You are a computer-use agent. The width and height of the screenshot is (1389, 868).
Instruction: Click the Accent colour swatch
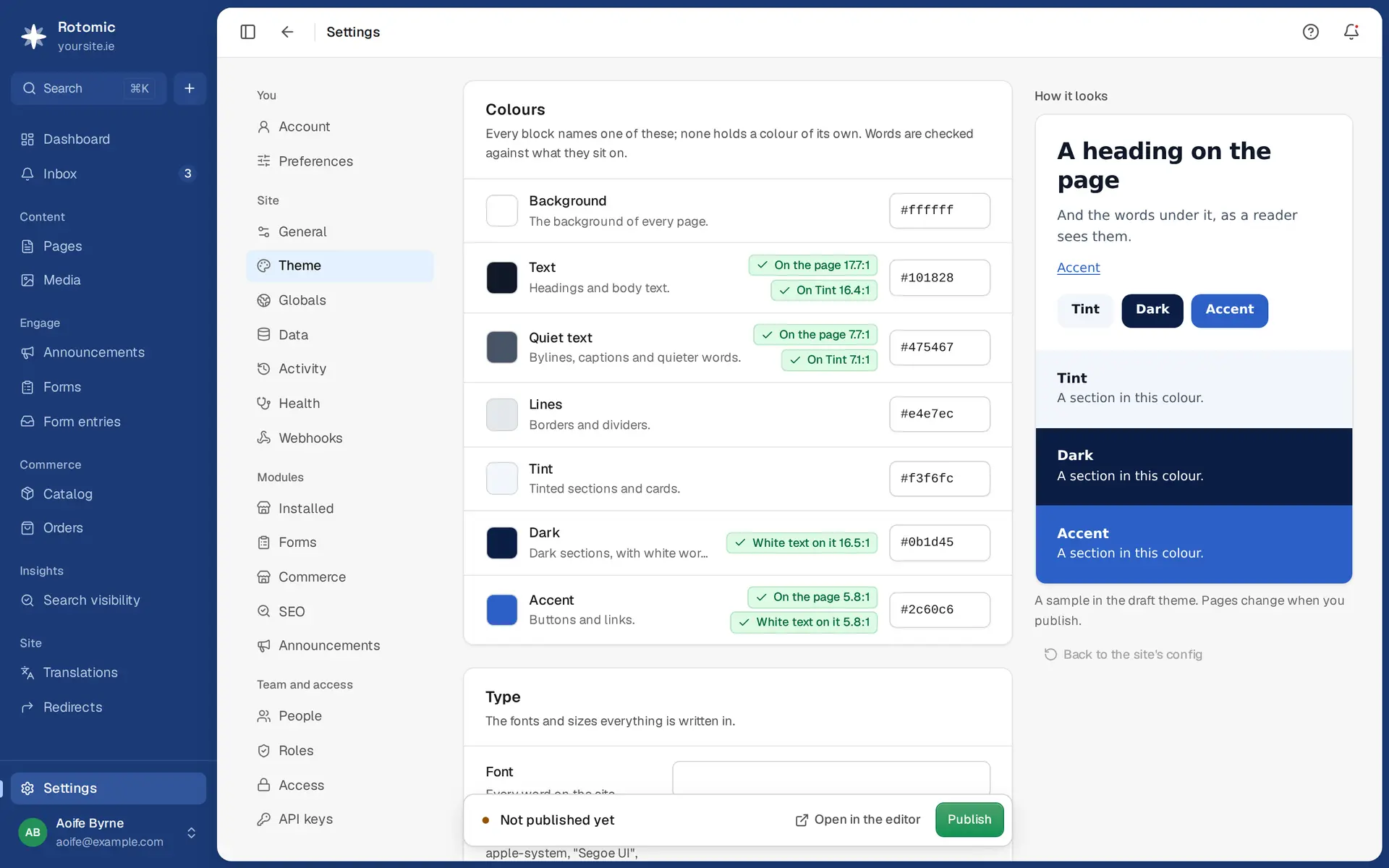[x=501, y=610]
